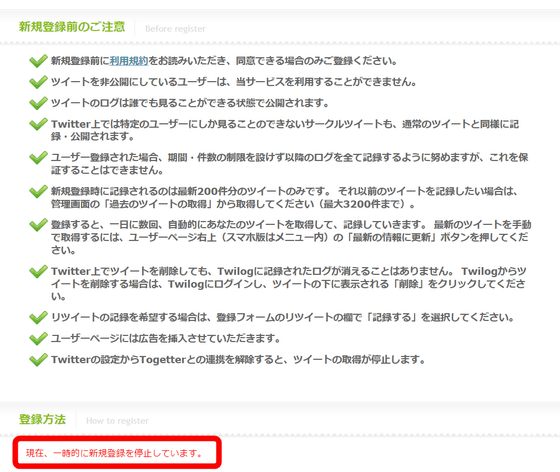Click checkmark beside ユーザーページには広告 line
The width and height of the screenshot is (560, 472).
[38, 338]
